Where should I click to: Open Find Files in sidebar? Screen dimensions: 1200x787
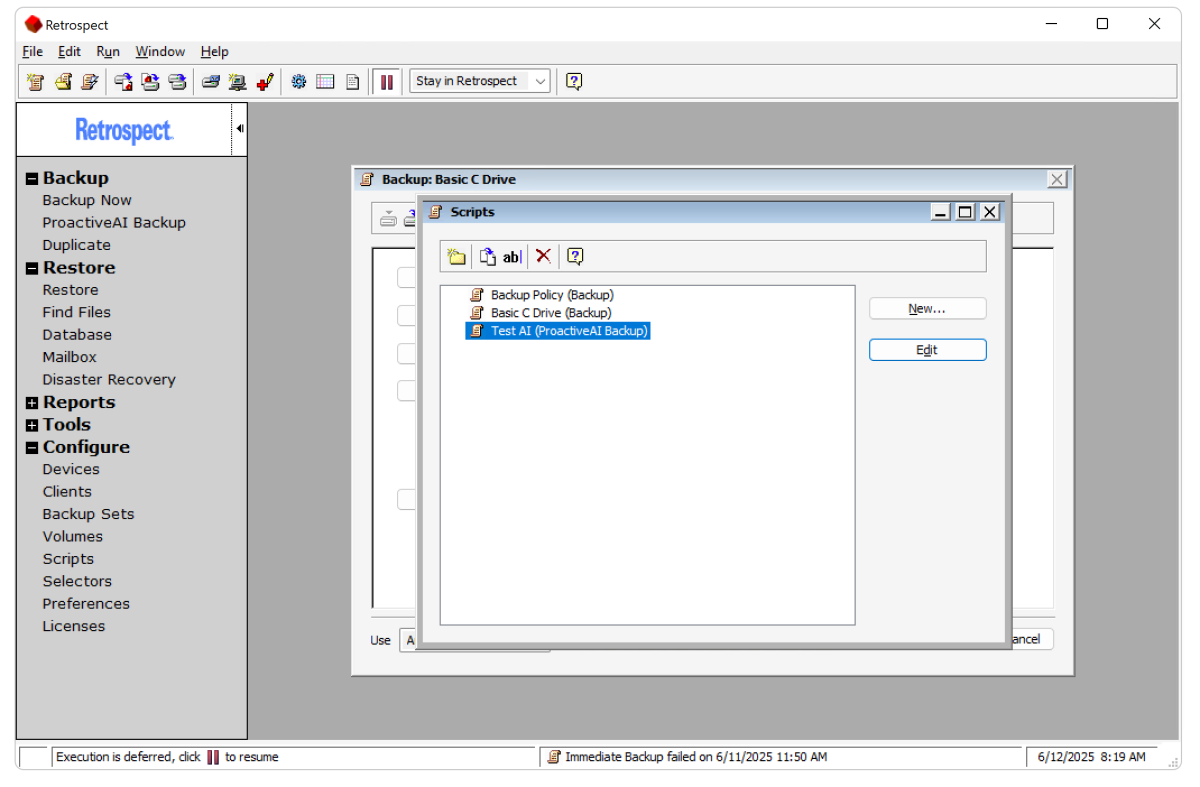pos(76,313)
